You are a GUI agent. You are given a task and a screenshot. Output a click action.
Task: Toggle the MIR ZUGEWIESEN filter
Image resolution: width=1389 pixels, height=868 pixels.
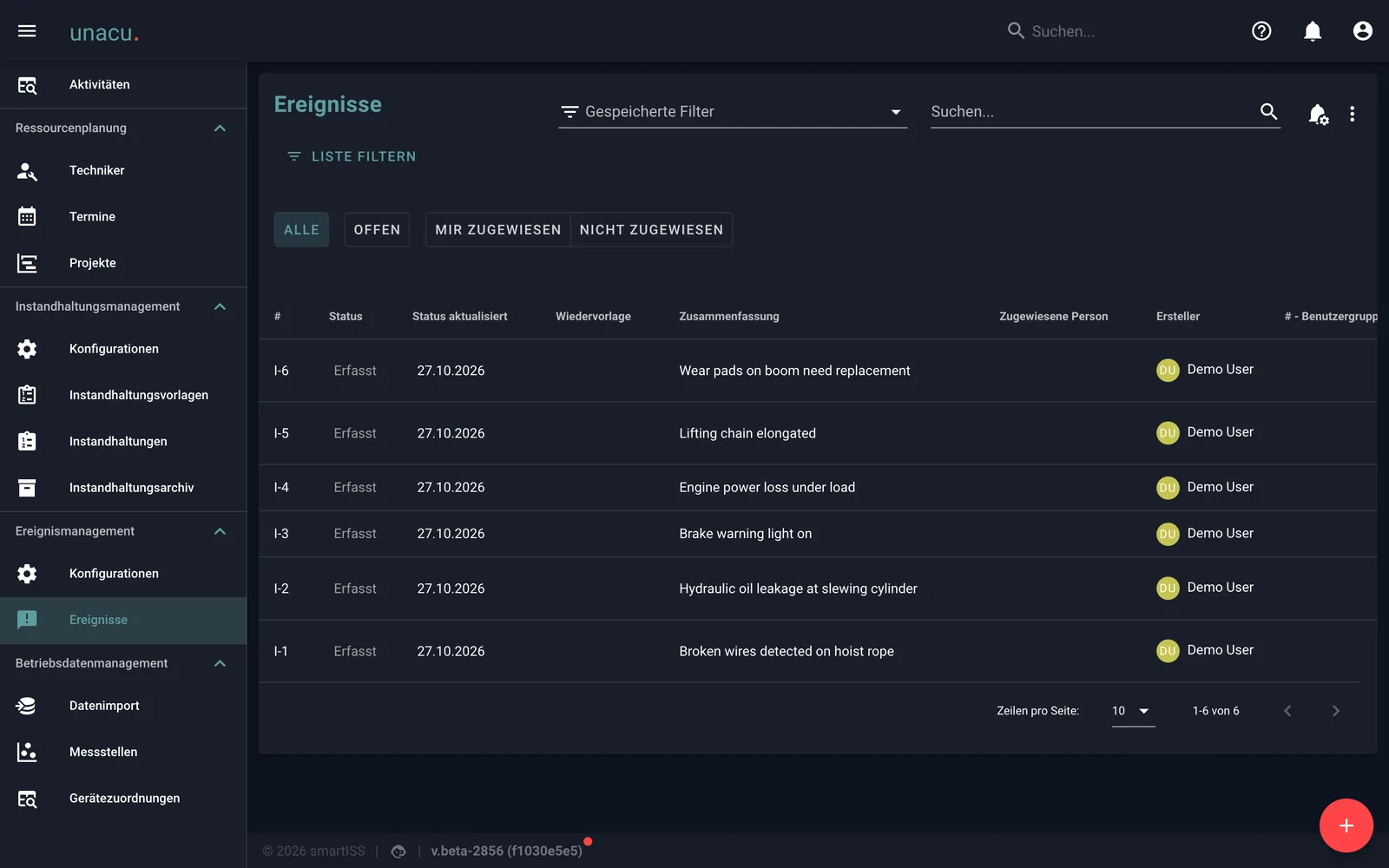[498, 230]
